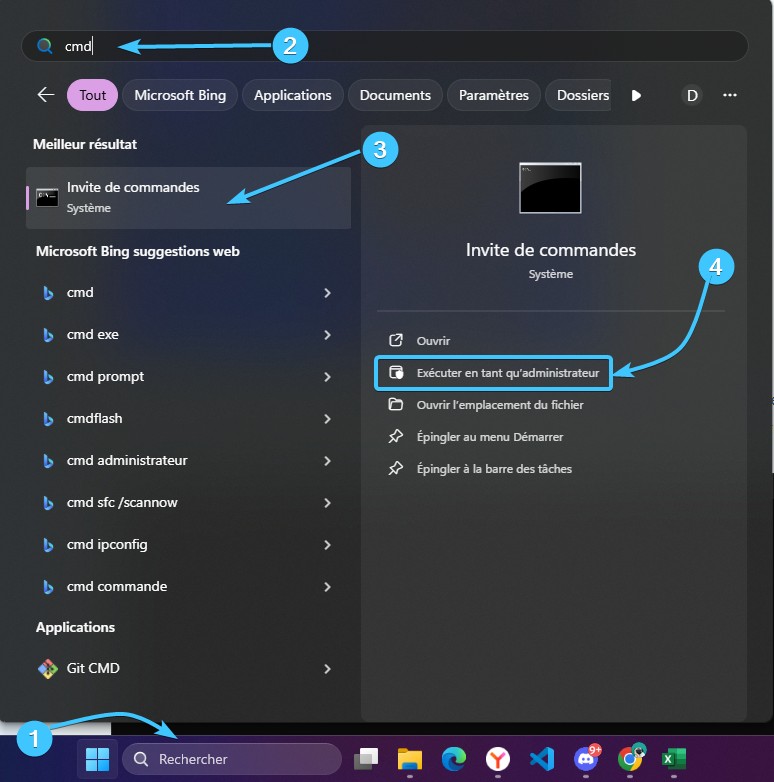The image size is (774, 782).
Task: Click the cmd search input field
Action: point(400,46)
